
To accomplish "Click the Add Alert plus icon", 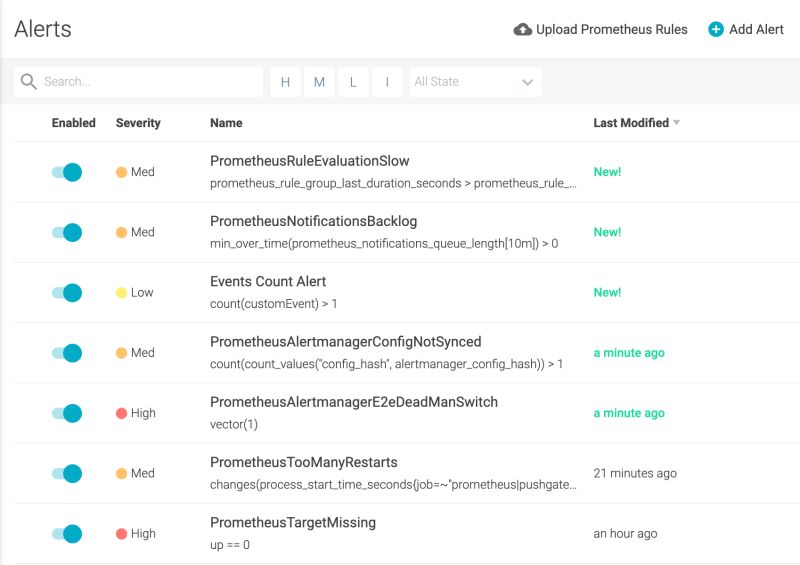I will [x=716, y=30].
